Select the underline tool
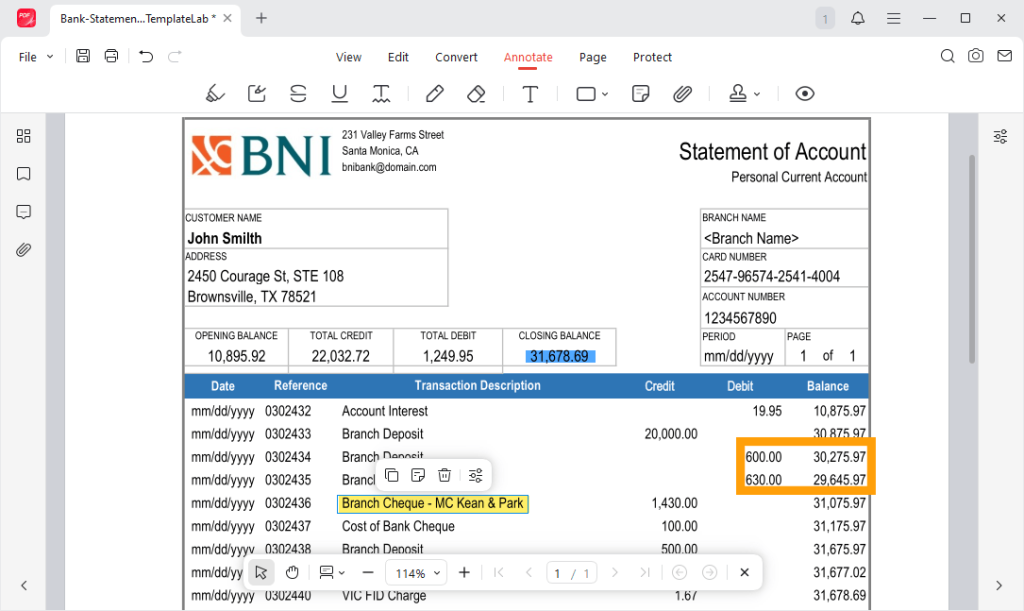This screenshot has width=1024, height=611. click(x=340, y=94)
